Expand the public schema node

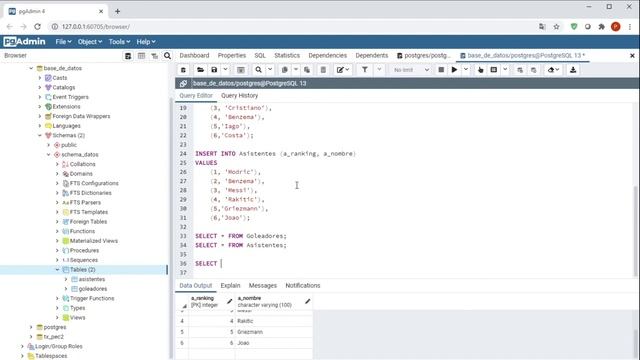[48, 145]
